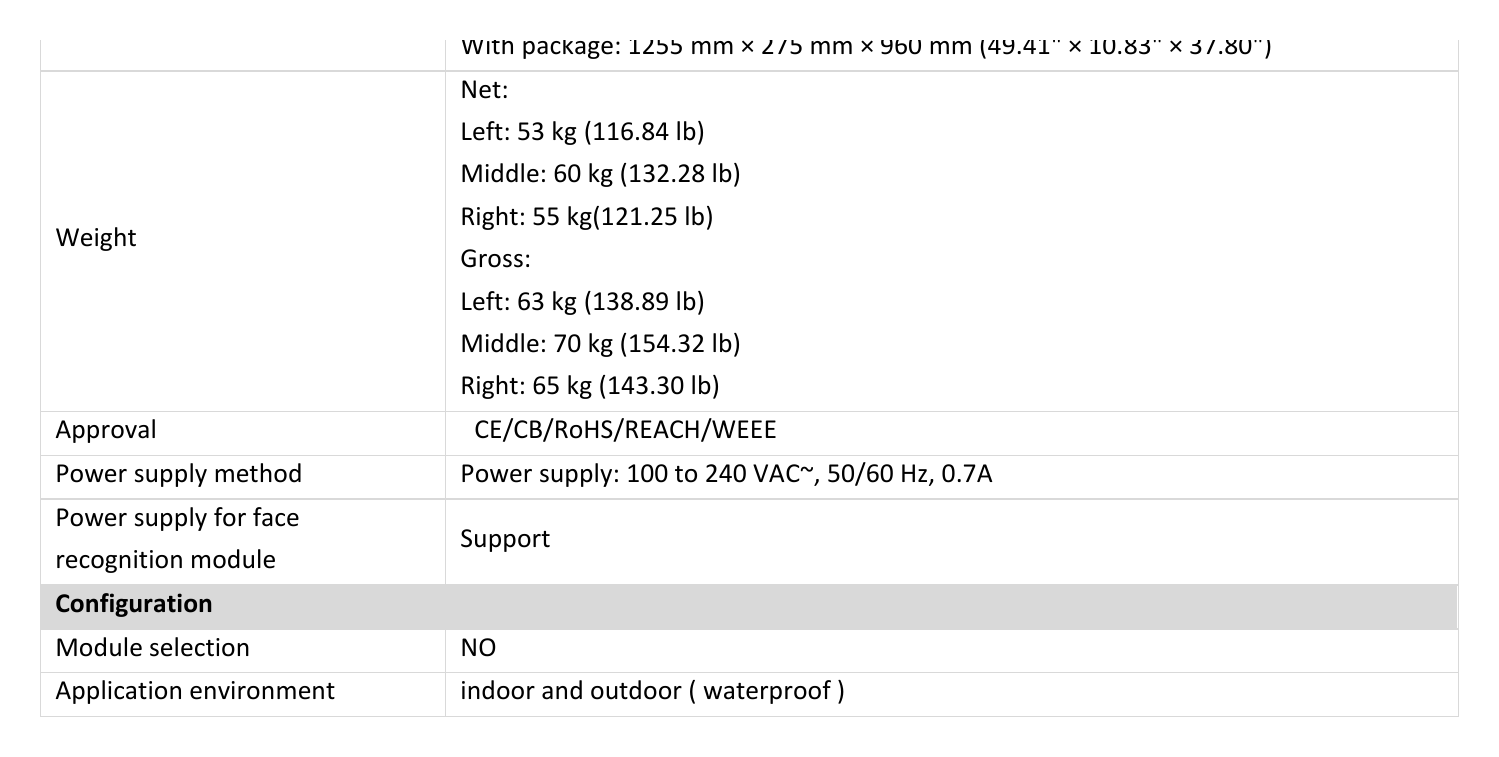Viewport: 1499px width, 757px height.
Task: Click the Module selection label
Action: pyautogui.click(x=153, y=648)
